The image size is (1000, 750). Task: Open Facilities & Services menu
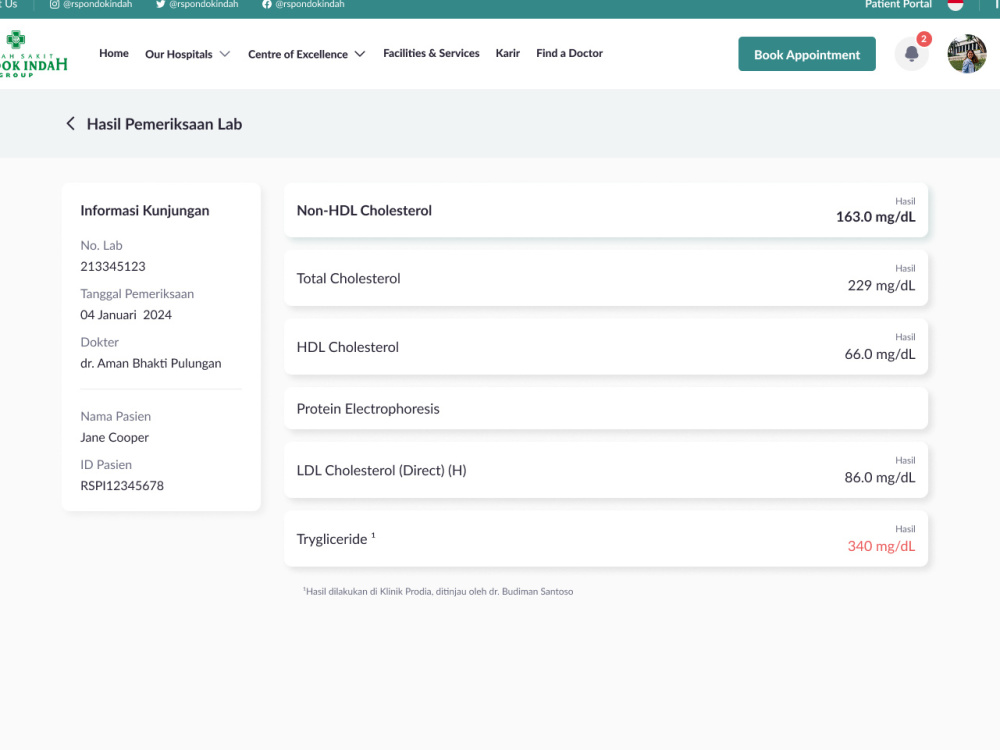(x=431, y=53)
